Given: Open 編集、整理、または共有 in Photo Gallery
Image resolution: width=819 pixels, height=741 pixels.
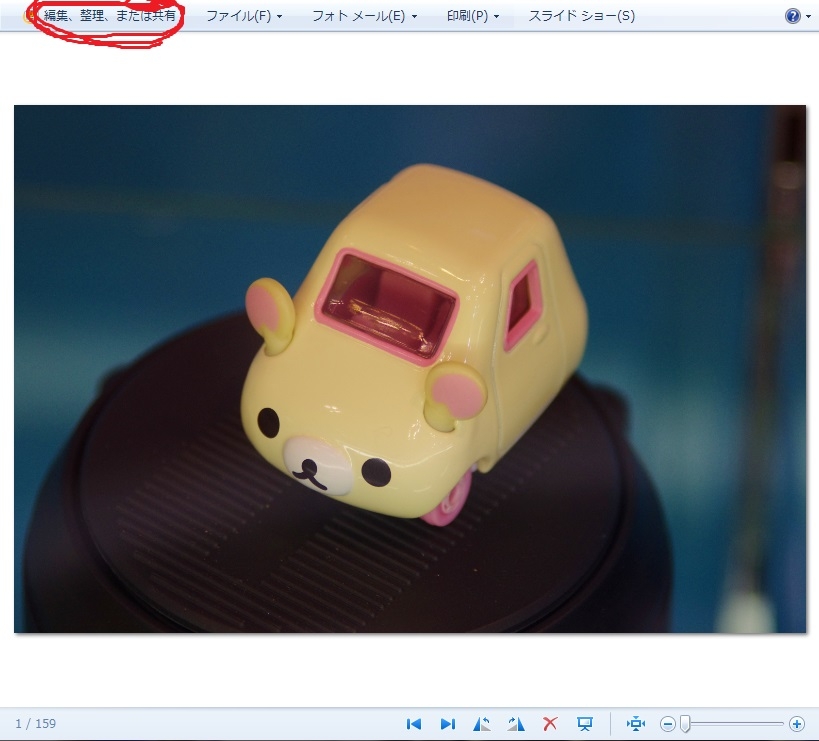Looking at the screenshot, I should click(110, 16).
